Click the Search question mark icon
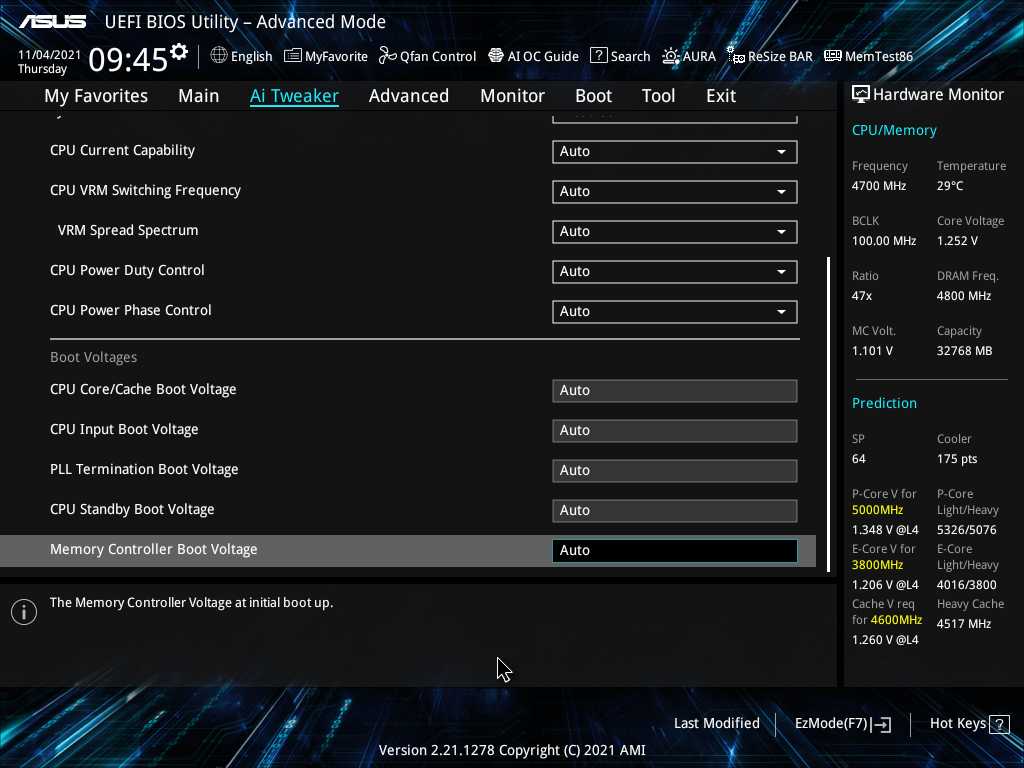The height and width of the screenshot is (768, 1024). point(598,56)
